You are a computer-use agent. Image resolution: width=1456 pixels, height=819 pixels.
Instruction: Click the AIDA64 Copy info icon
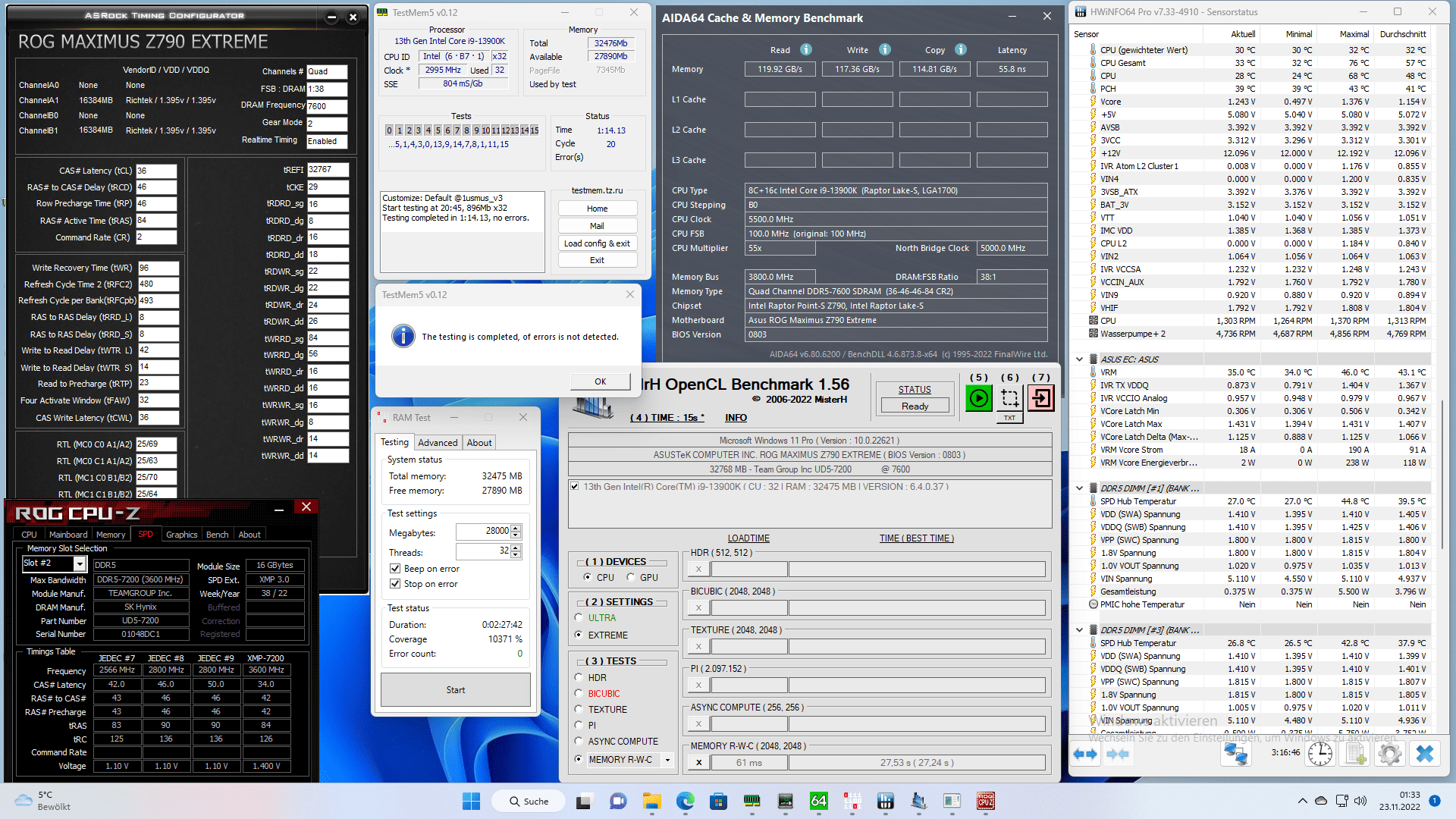click(x=961, y=49)
